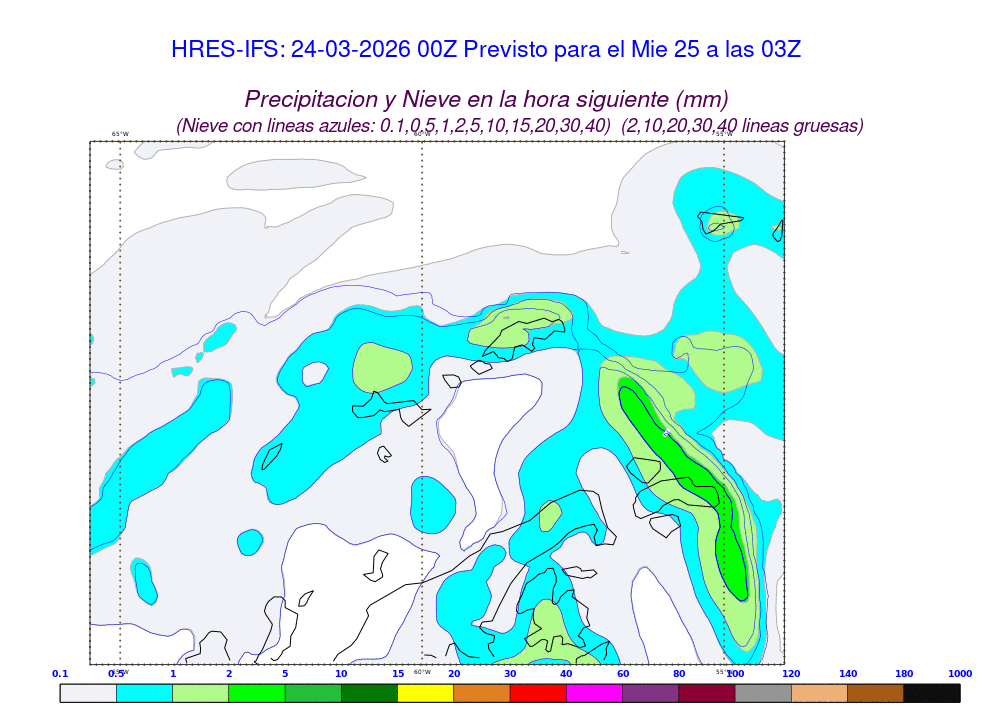The image size is (1000, 707).
Task: Pick the bright green 2–5 mm swatch
Action: [257, 693]
